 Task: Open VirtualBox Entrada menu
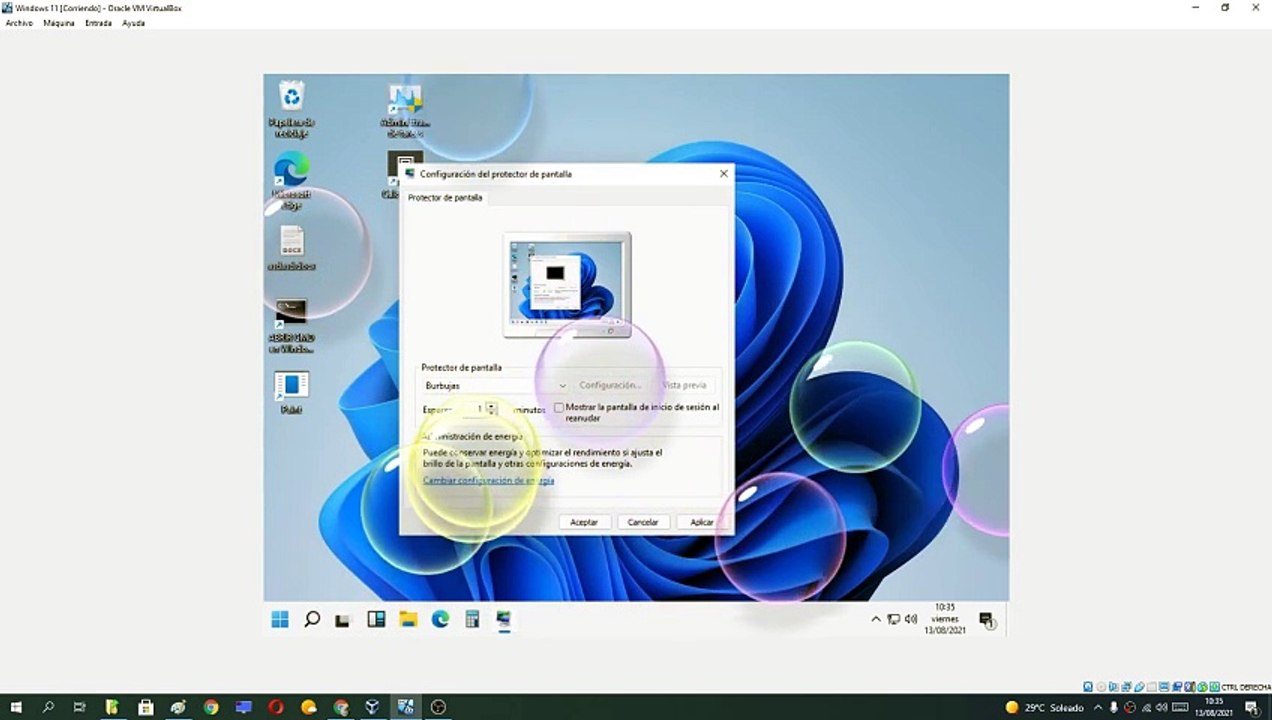coord(98,23)
